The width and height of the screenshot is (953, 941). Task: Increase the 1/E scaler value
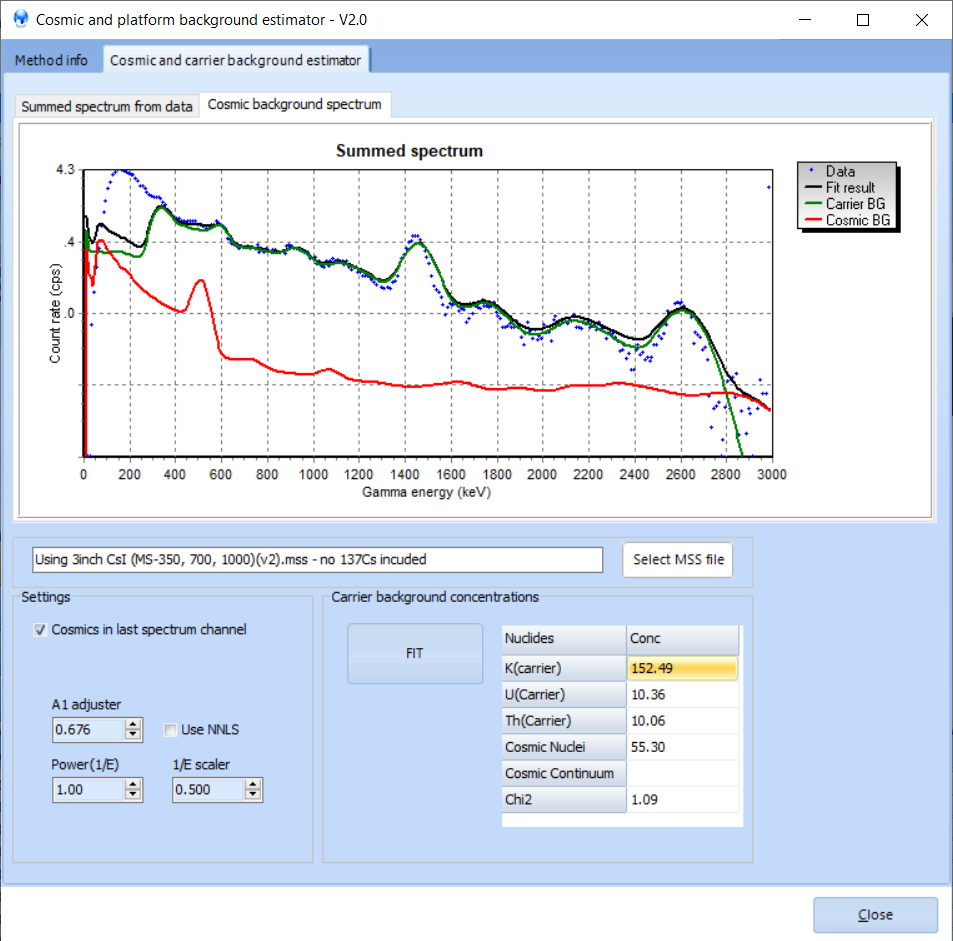(x=253, y=785)
